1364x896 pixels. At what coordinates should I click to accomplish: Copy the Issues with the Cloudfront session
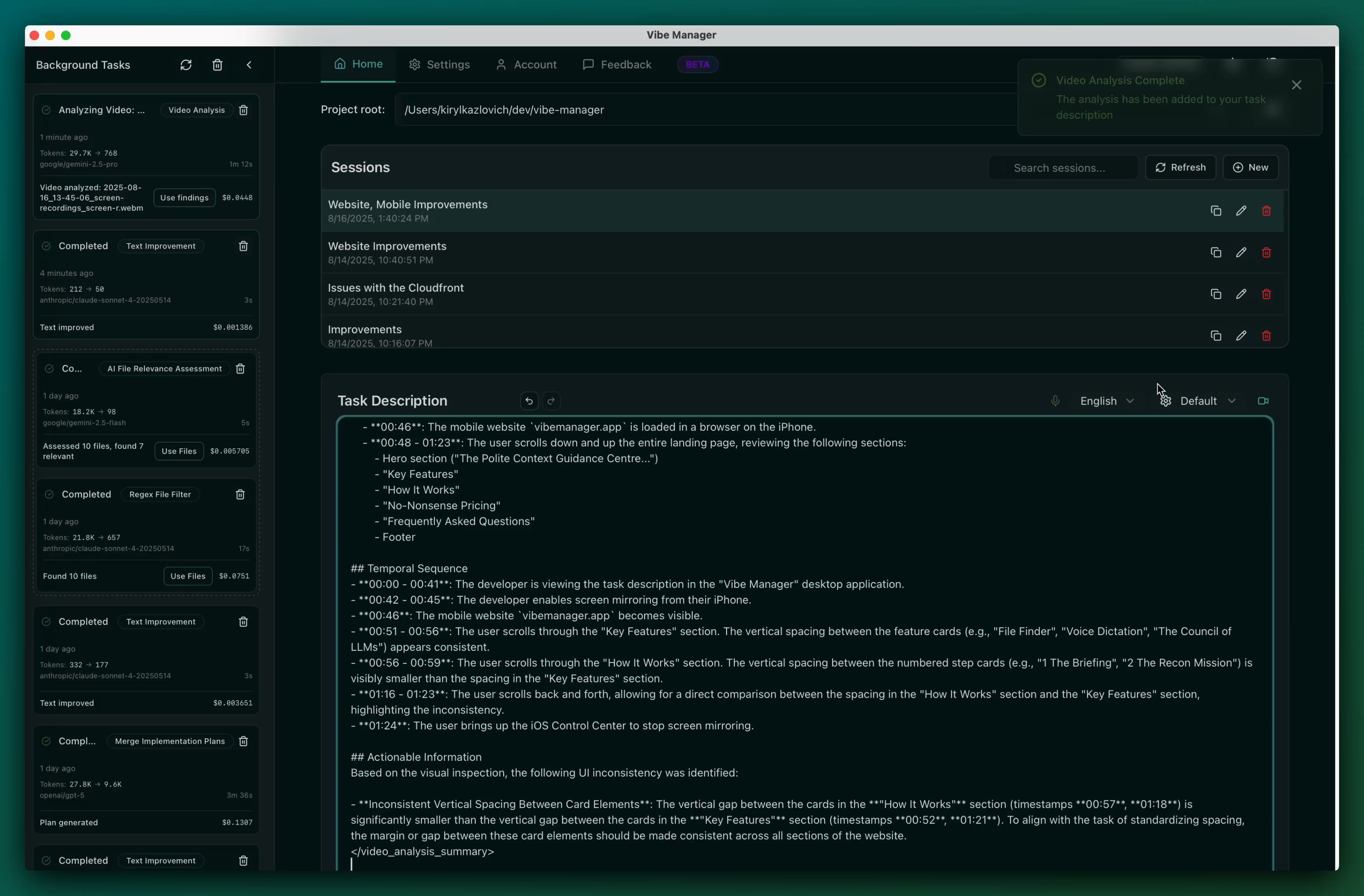click(1215, 294)
